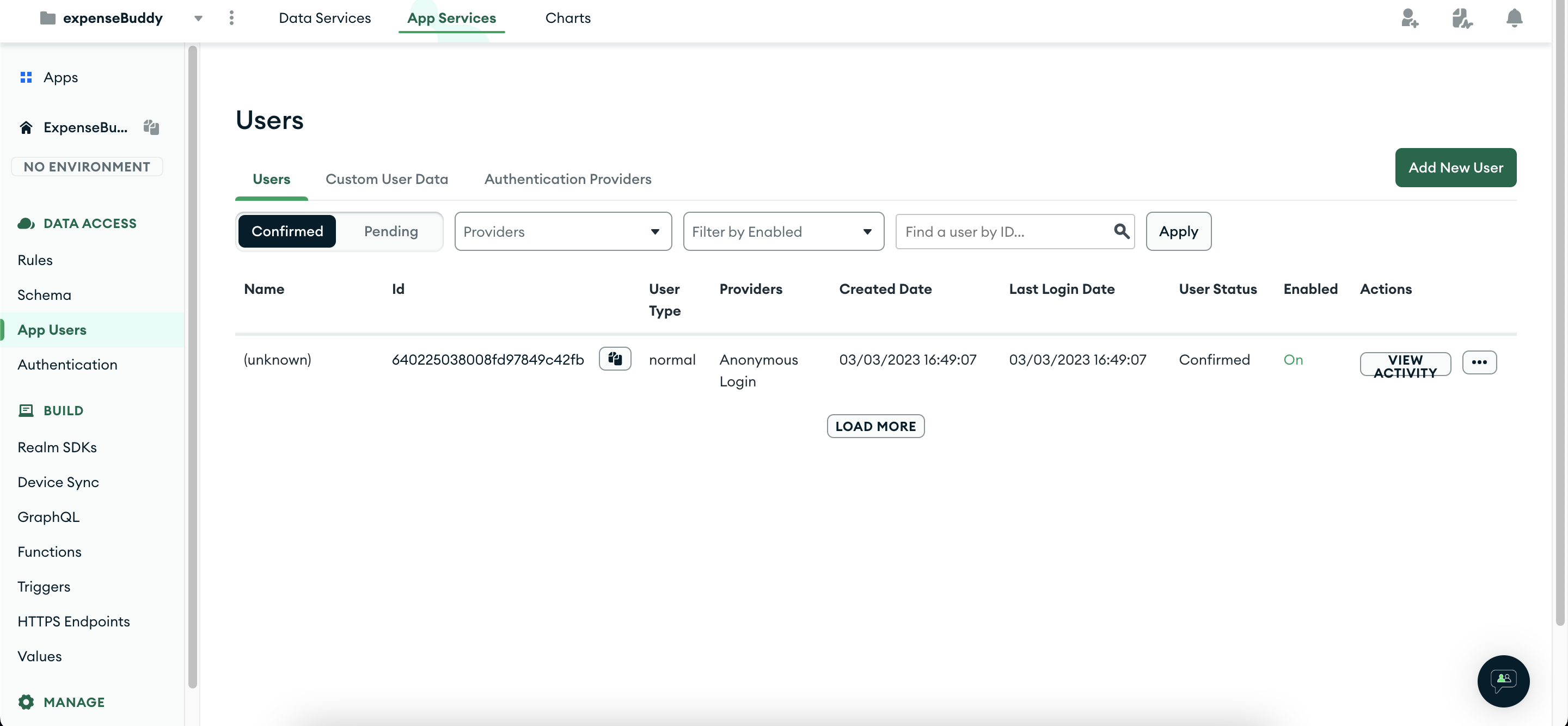Click the Manage gear icon
This screenshot has height=726, width=1568.
pos(26,702)
